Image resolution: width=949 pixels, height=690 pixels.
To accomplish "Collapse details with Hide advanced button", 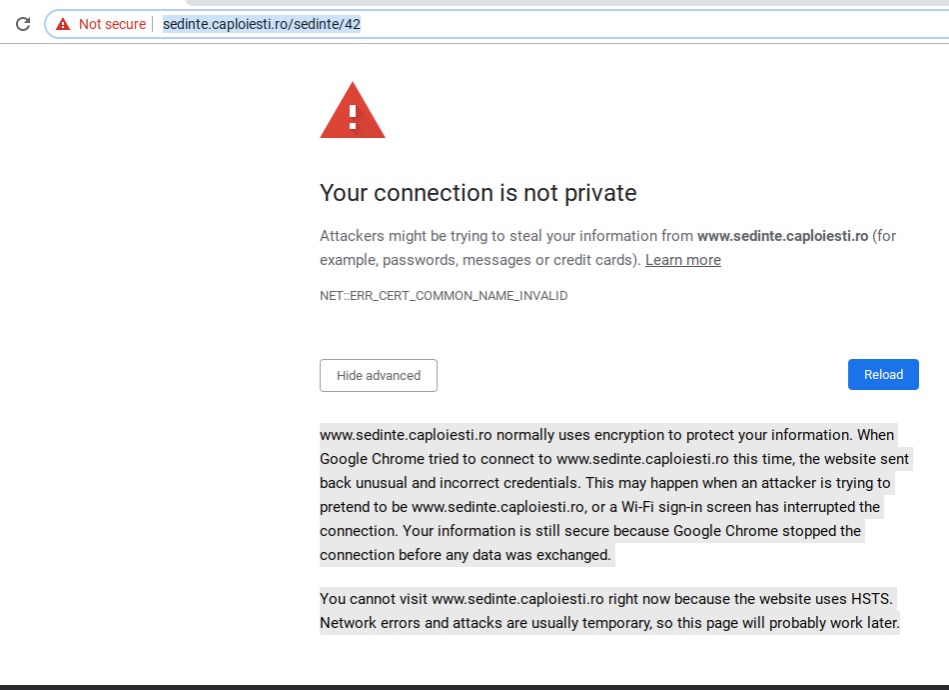I will pos(378,375).
